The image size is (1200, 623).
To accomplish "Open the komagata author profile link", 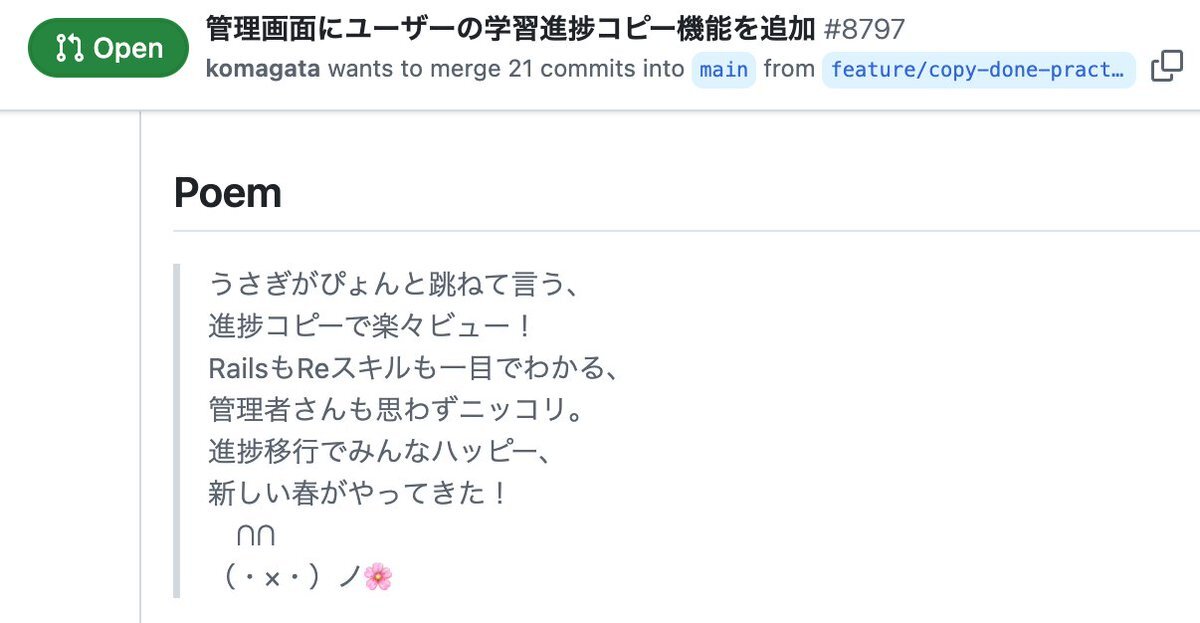I will point(263,69).
